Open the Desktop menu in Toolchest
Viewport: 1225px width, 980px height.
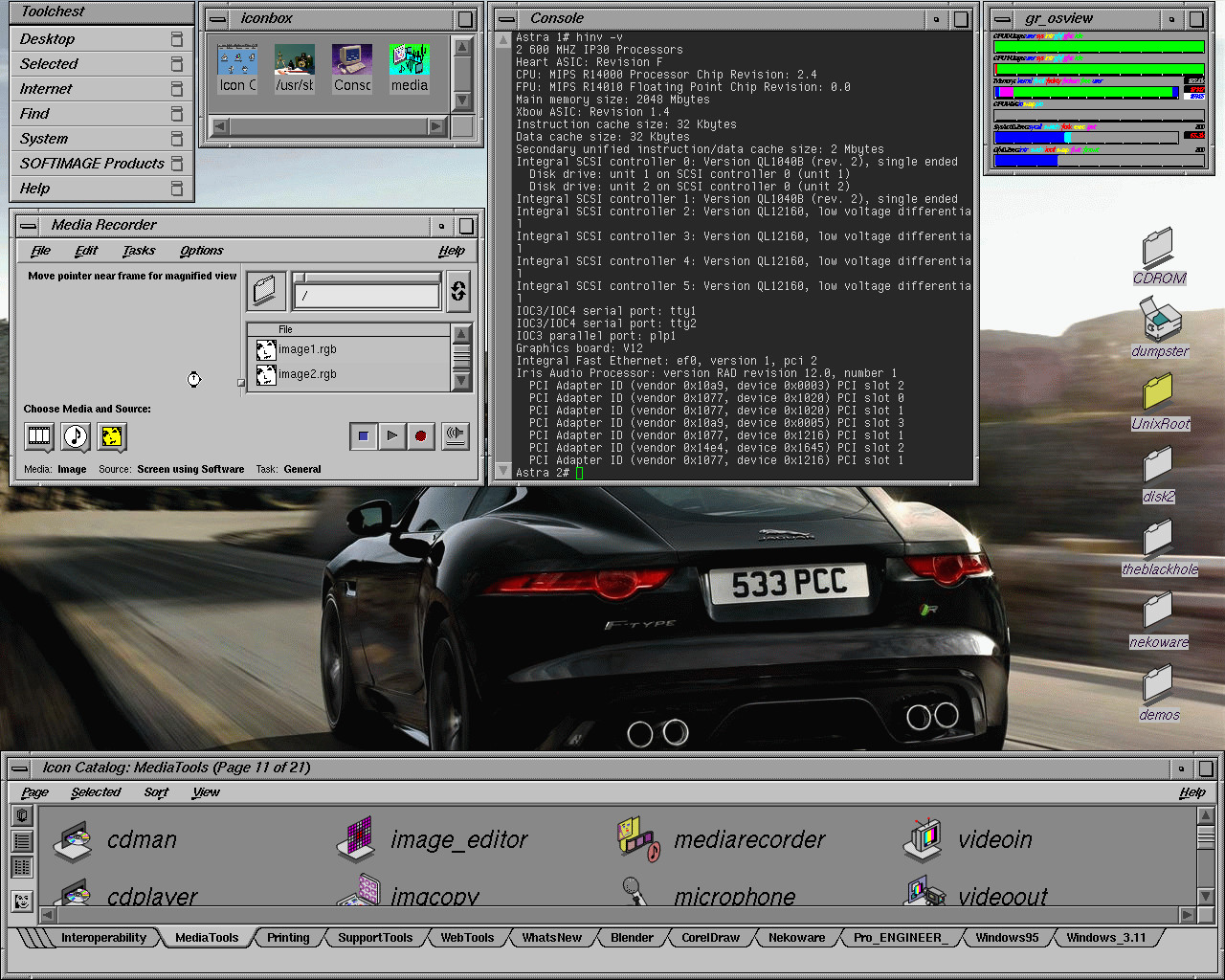pos(48,39)
